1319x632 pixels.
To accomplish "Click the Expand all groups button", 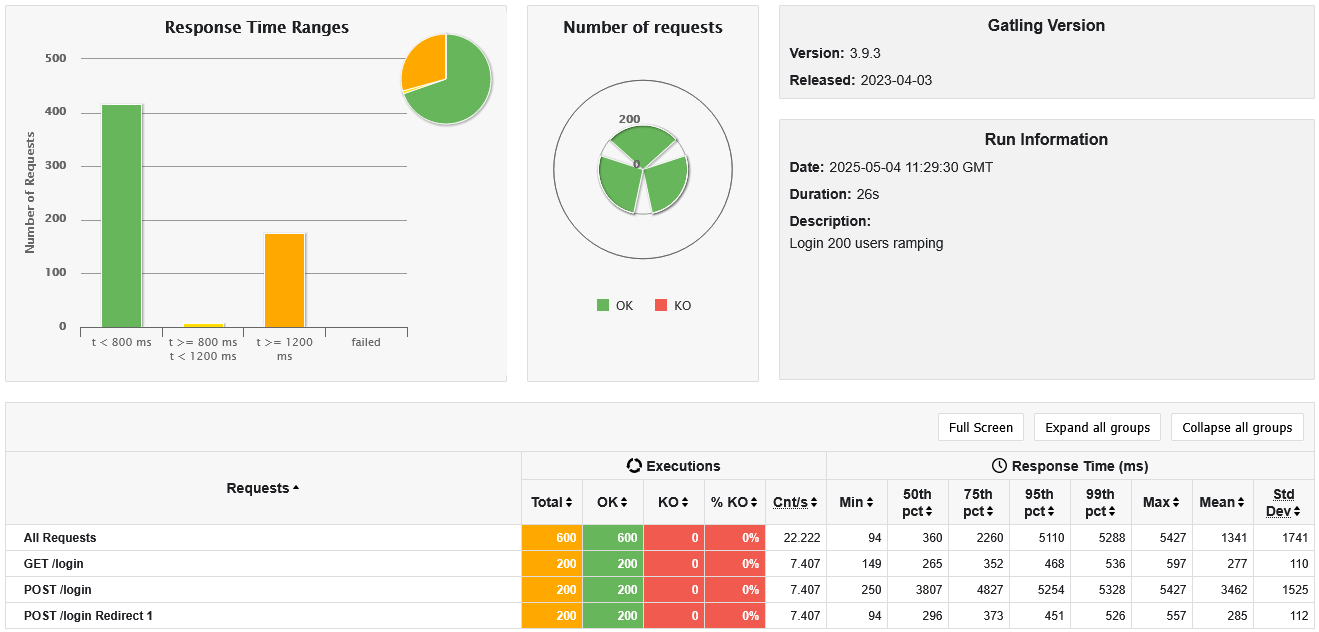I will point(1098,427).
